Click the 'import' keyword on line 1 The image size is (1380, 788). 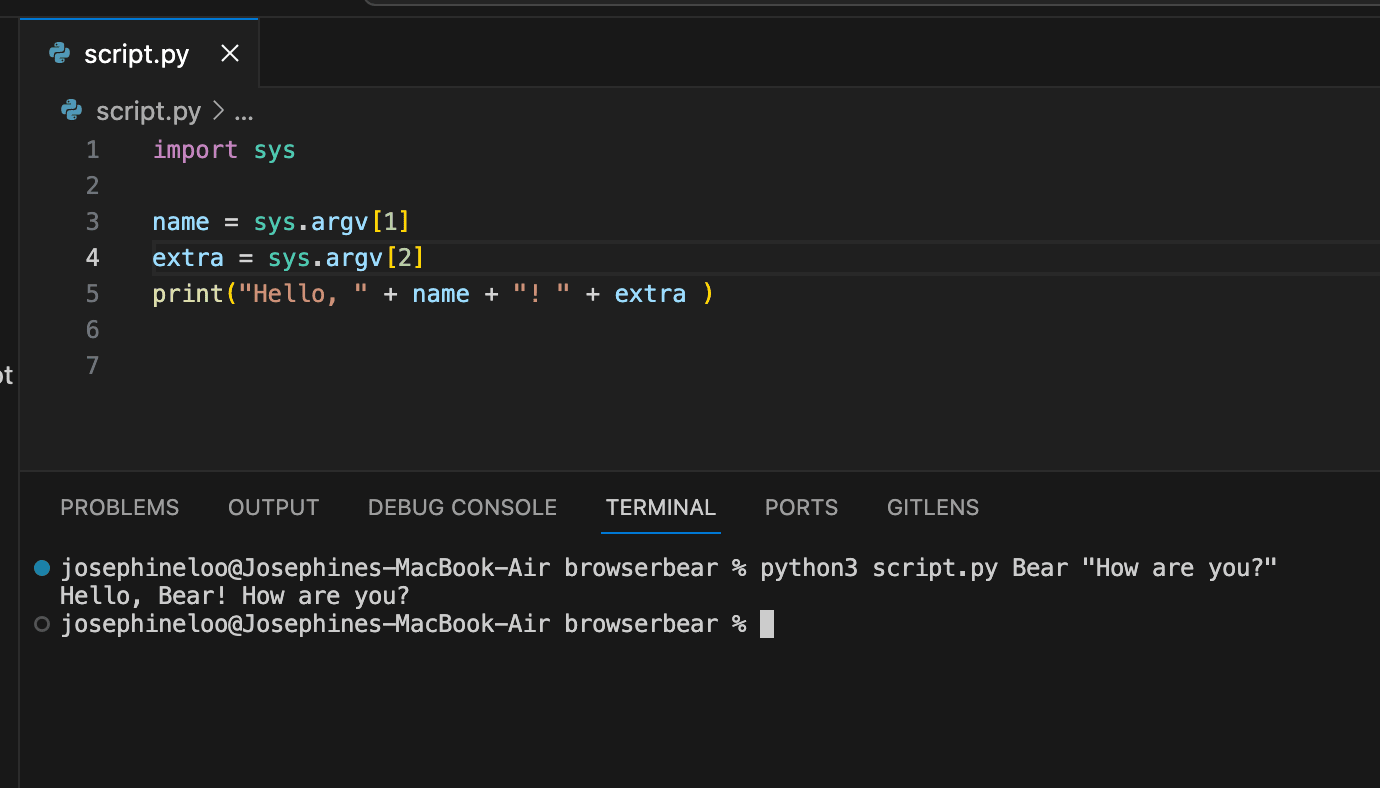coord(196,150)
